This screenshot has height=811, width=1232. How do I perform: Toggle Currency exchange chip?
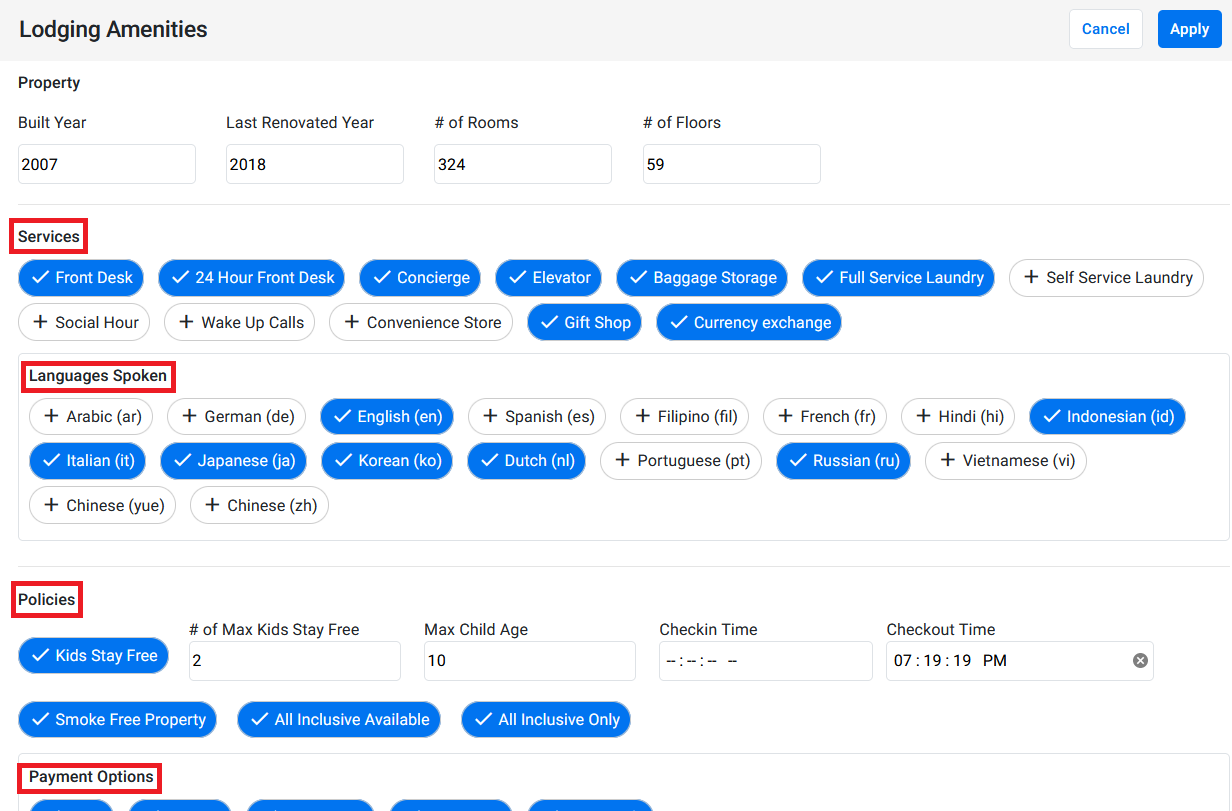749,322
